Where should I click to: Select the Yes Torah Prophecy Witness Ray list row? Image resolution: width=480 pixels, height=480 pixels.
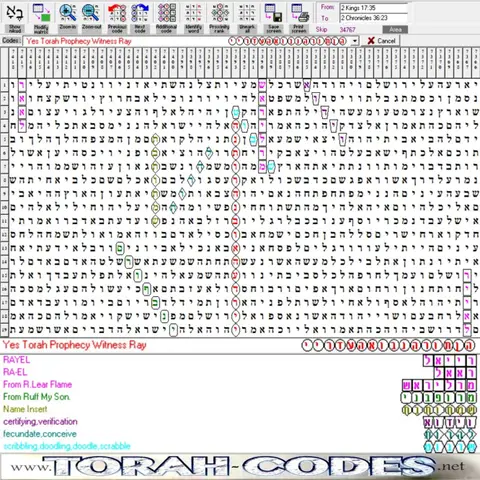pos(239,345)
